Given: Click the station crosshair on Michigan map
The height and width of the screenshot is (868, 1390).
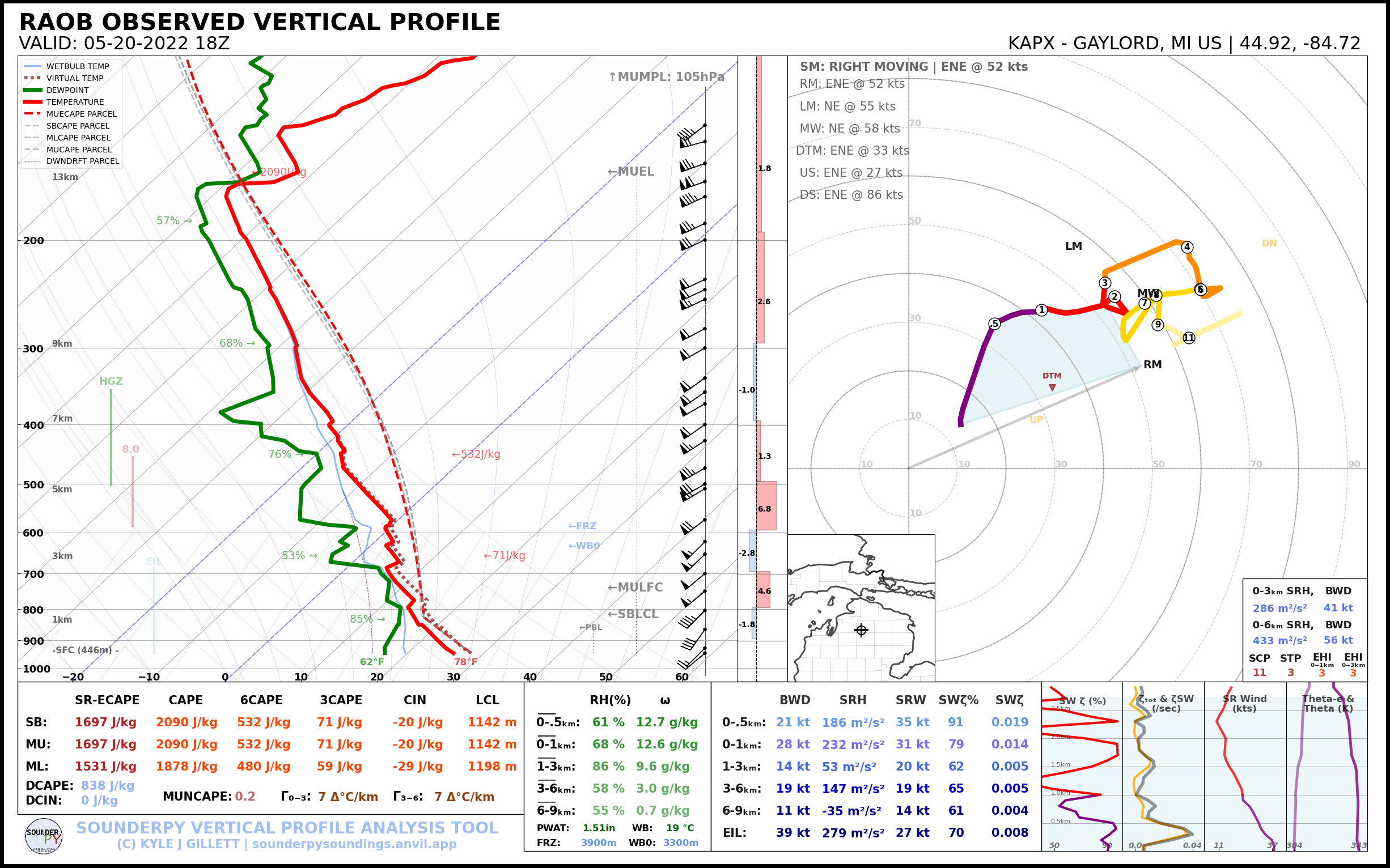Looking at the screenshot, I should point(861,631).
